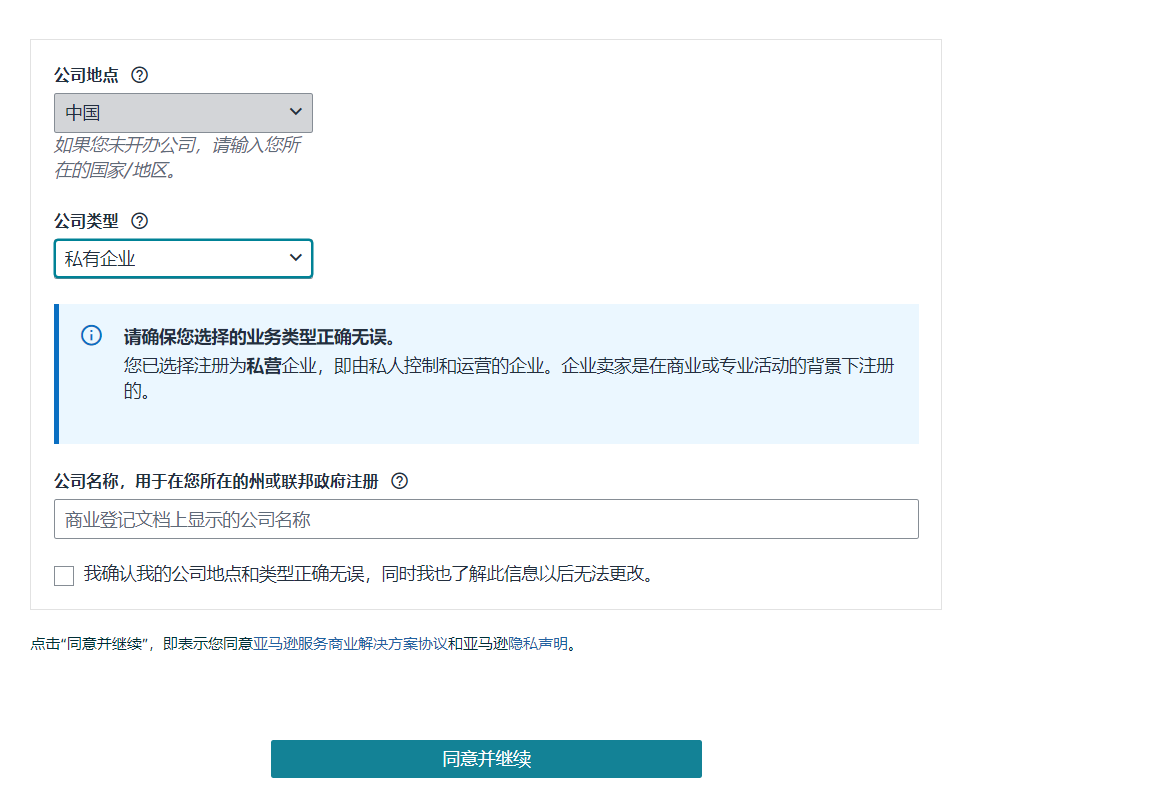Click the bold 请确保您选择的业务类型正确无误 heading
This screenshot has width=1158, height=793.
click(260, 336)
